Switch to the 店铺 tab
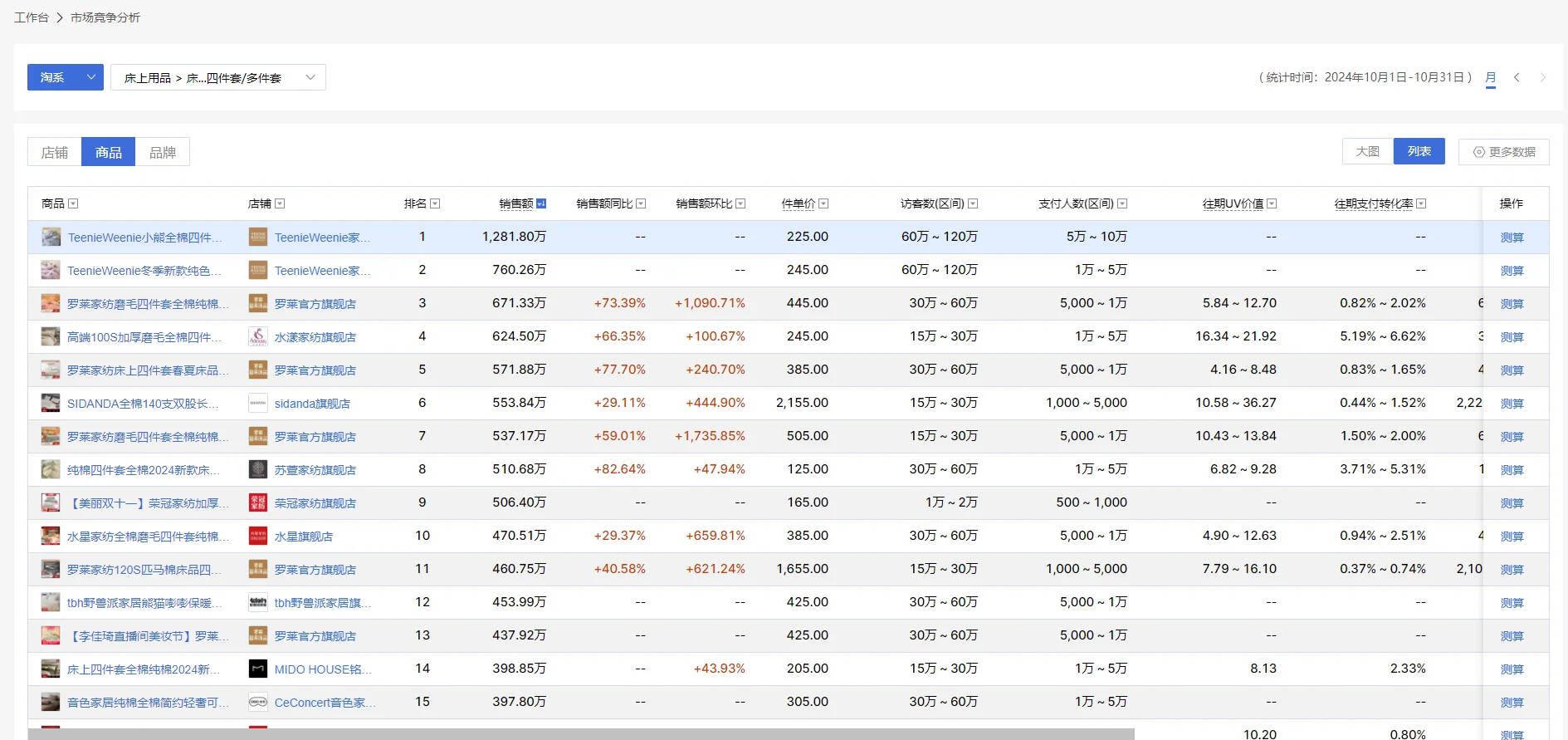The image size is (1568, 740). [x=55, y=152]
